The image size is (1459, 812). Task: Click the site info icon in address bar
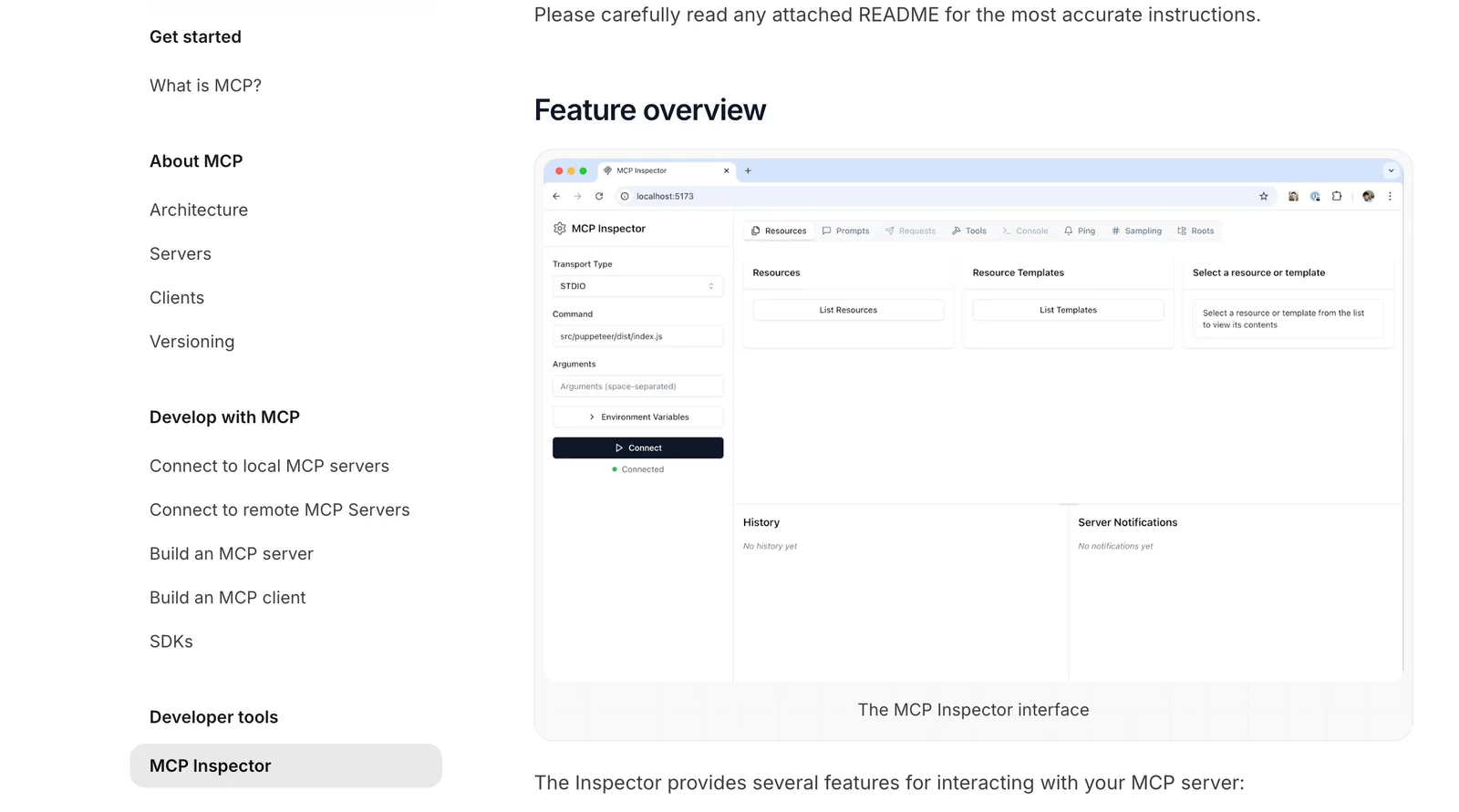(625, 196)
